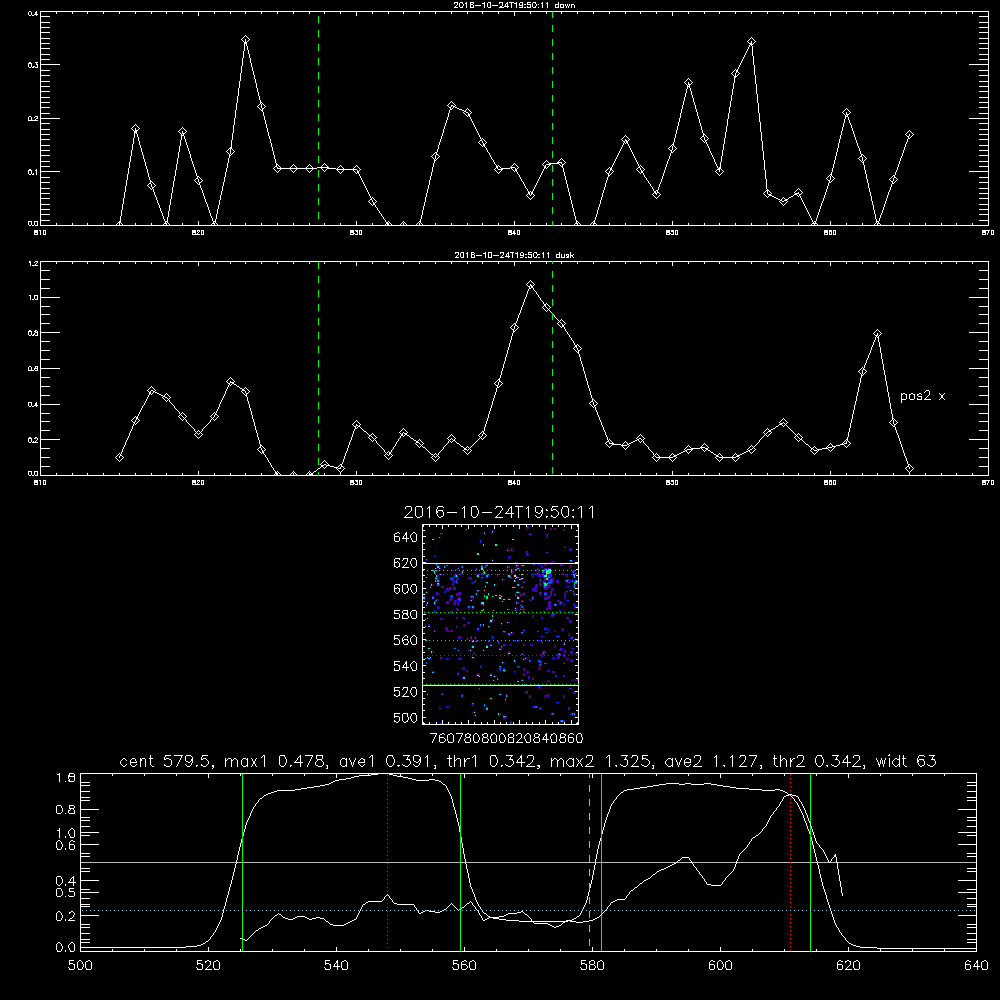1000x1000 pixels.
Task: Click the dusk plot's last peak diamond near 0.8
Action: click(x=878, y=334)
